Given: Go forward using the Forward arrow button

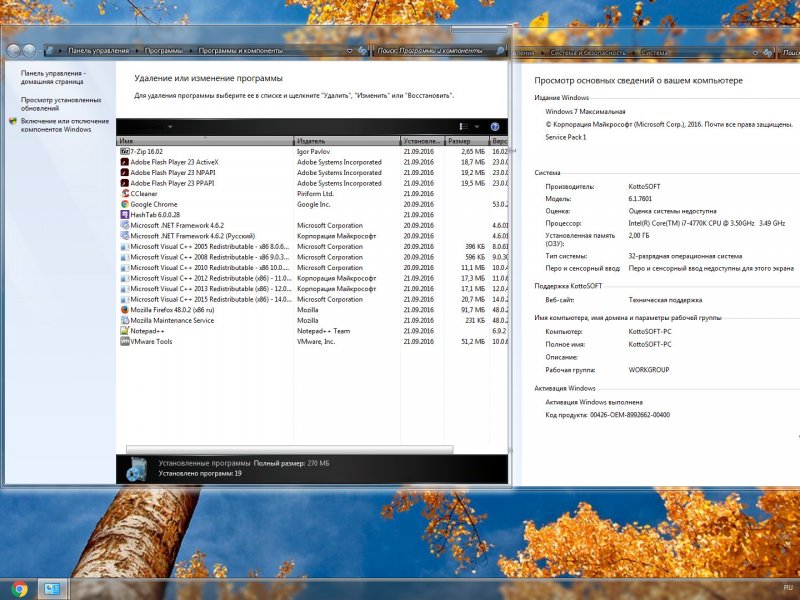Looking at the screenshot, I should pos(29,50).
